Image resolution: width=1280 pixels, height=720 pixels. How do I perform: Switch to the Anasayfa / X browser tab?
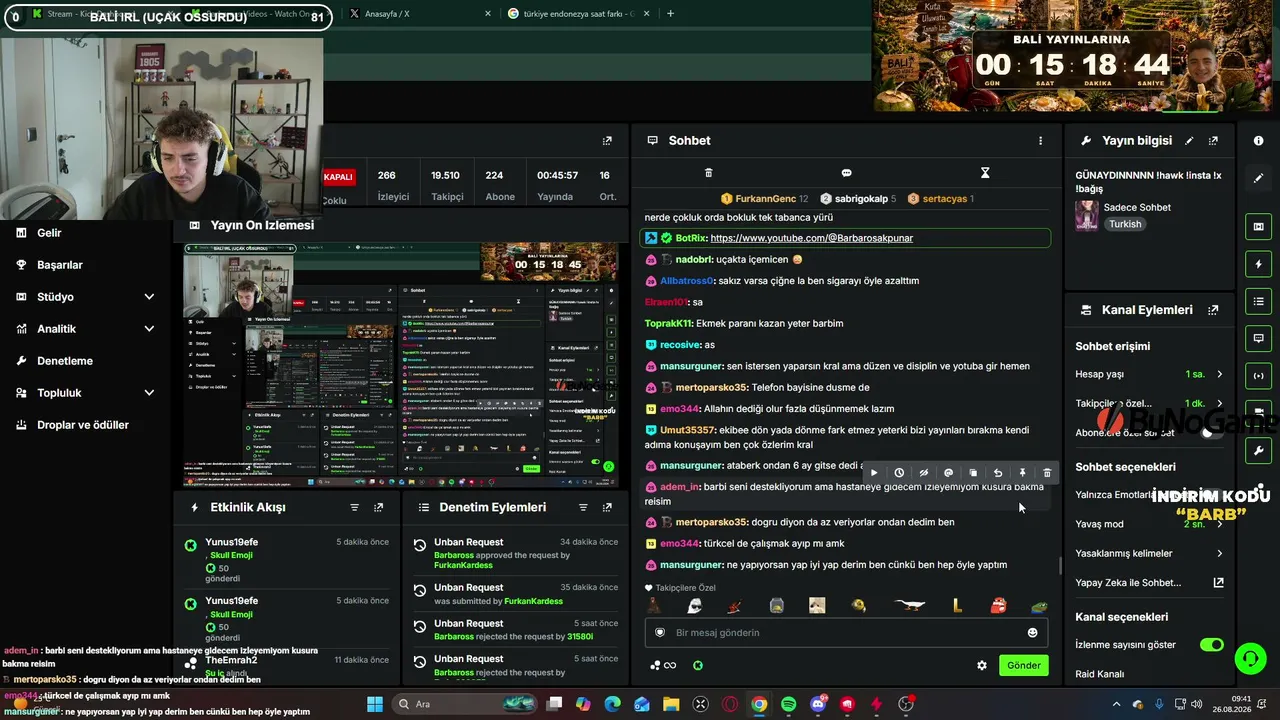420,14
